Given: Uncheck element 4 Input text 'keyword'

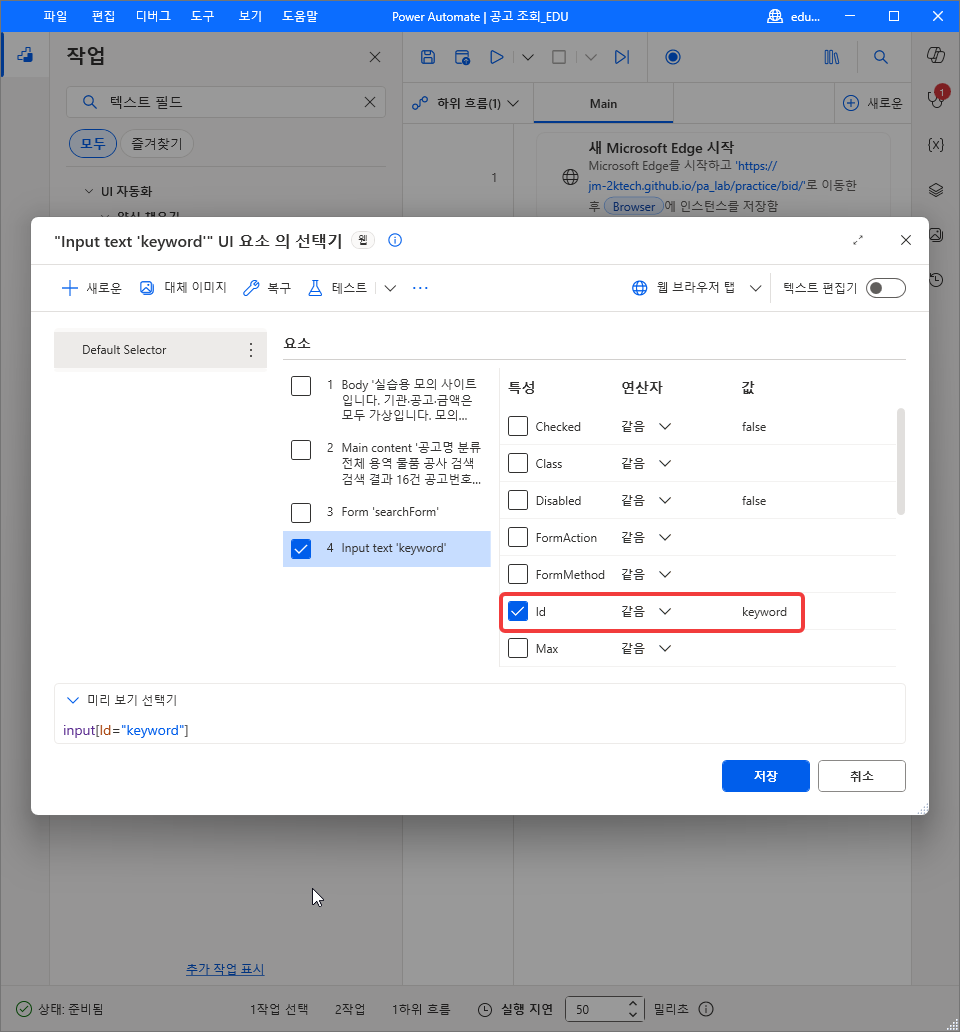Looking at the screenshot, I should pyautogui.click(x=301, y=549).
